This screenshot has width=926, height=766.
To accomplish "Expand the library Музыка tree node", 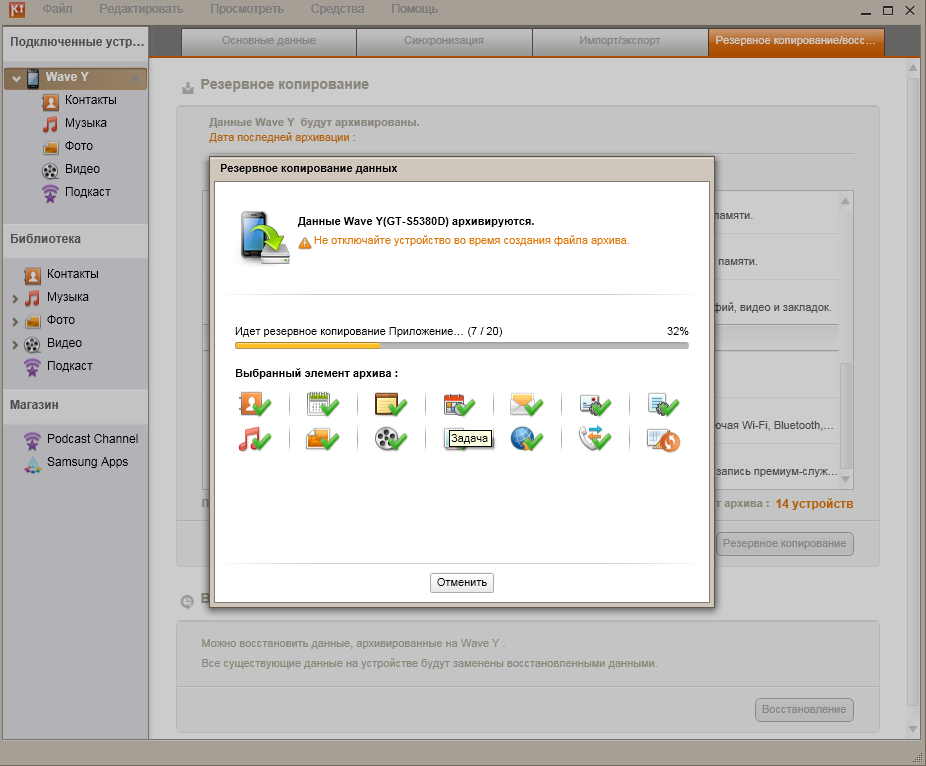I will [x=15, y=298].
